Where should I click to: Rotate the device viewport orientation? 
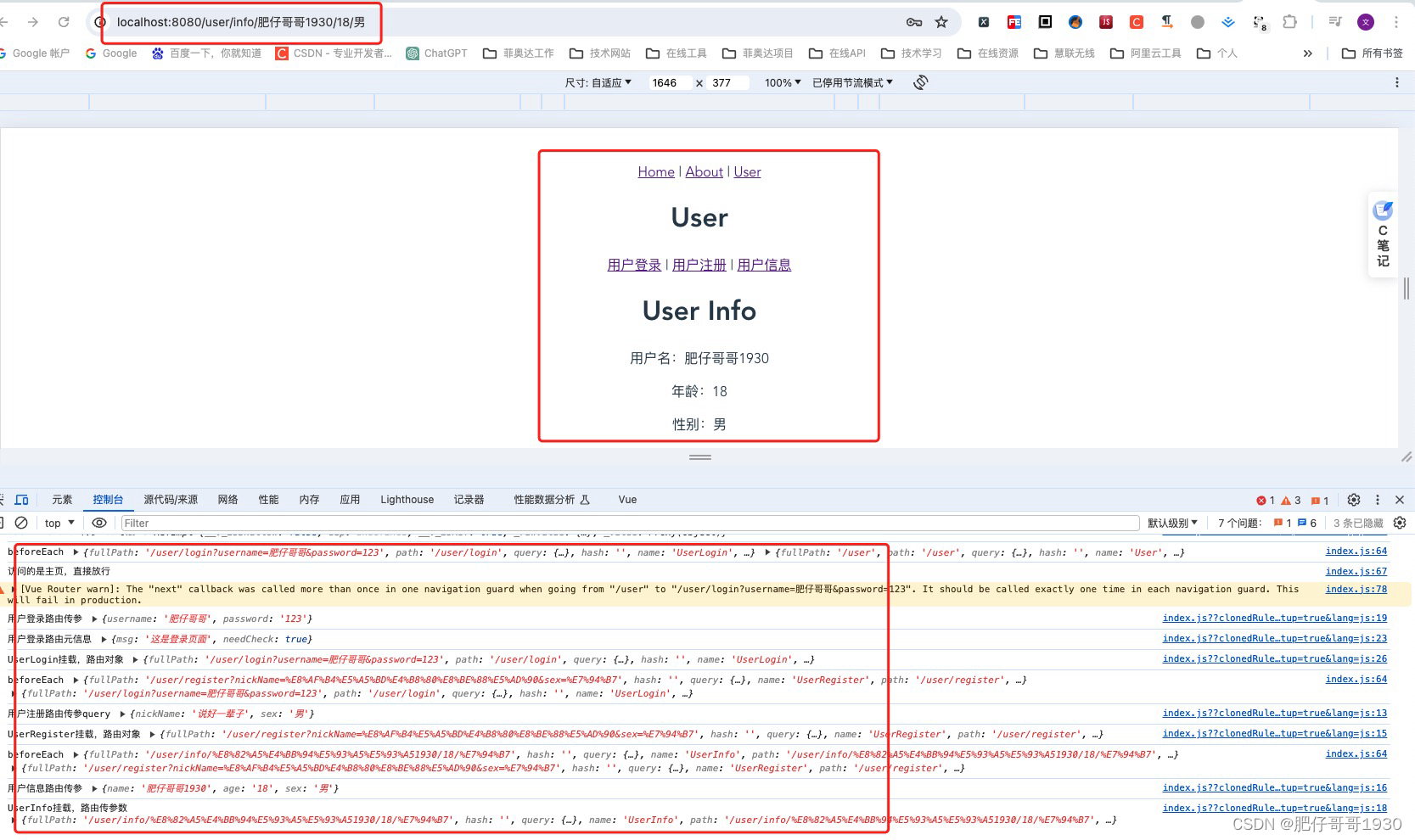[921, 82]
